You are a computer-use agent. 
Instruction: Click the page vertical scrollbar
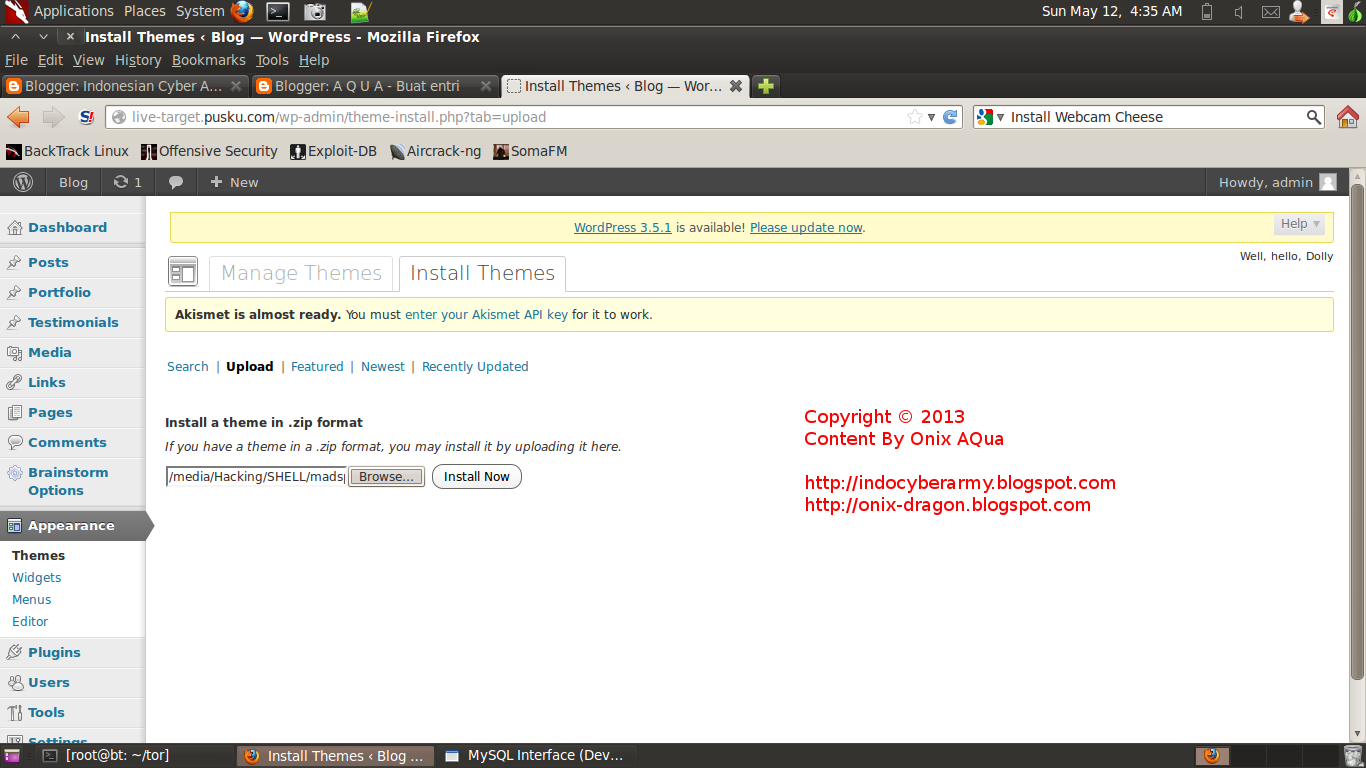click(x=1357, y=430)
